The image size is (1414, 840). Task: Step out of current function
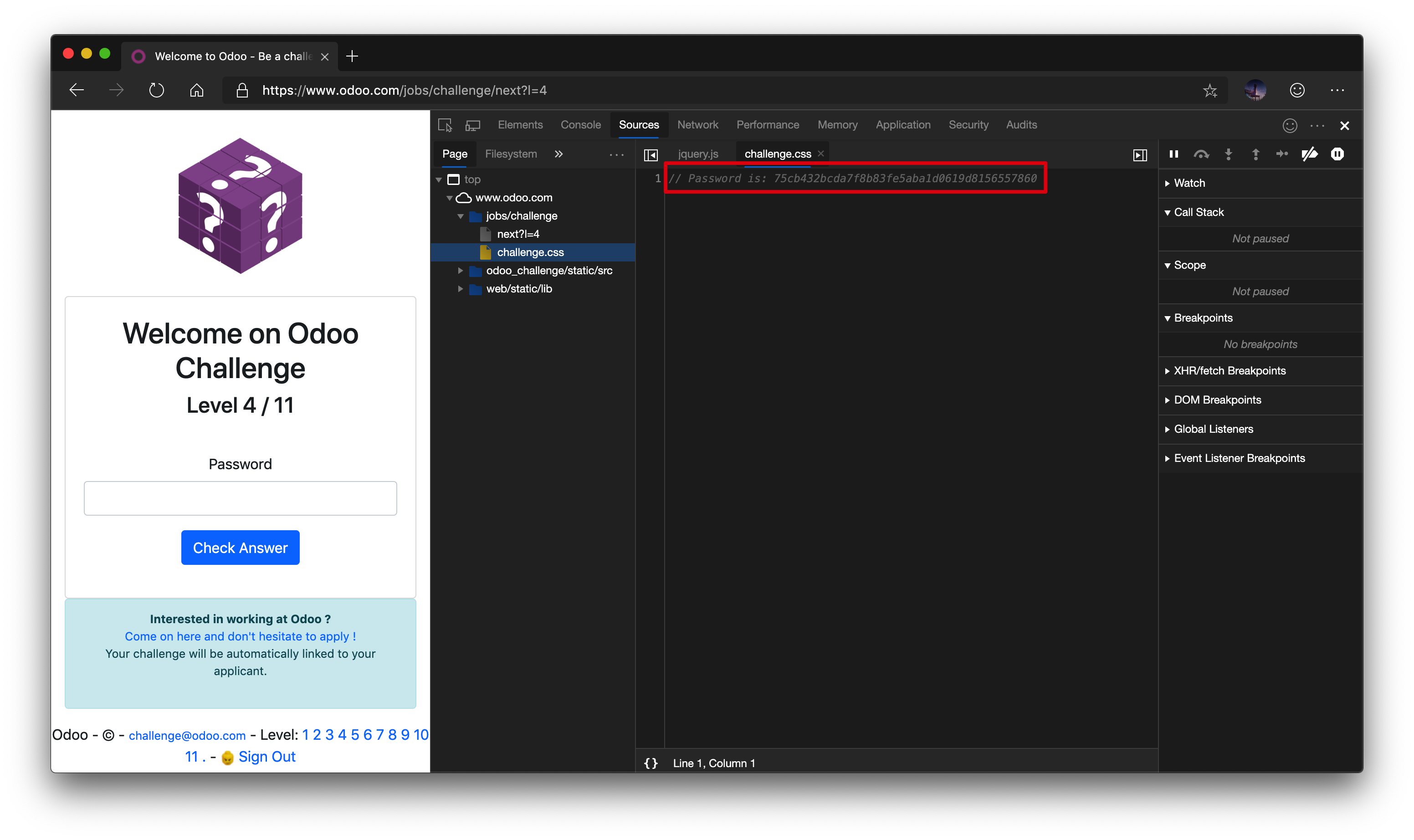tap(1255, 154)
